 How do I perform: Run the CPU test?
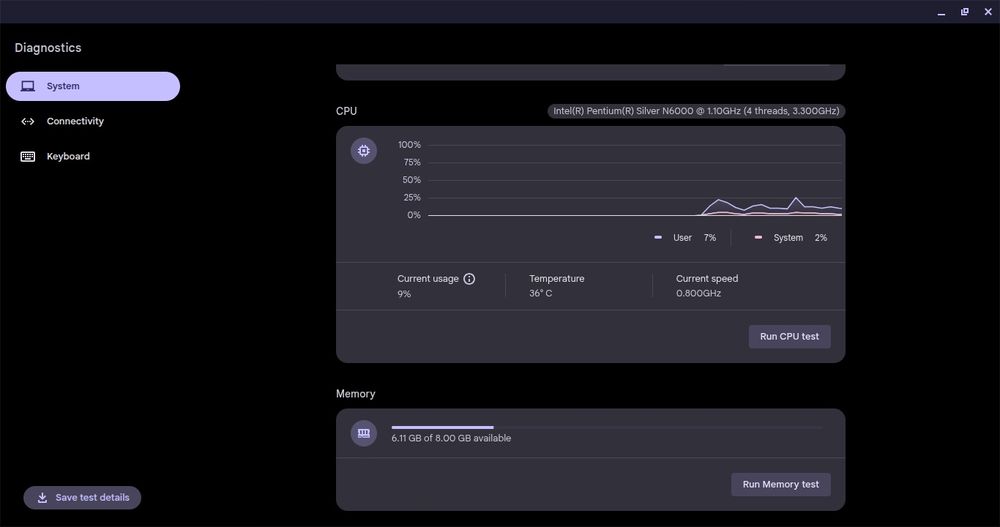coord(790,336)
